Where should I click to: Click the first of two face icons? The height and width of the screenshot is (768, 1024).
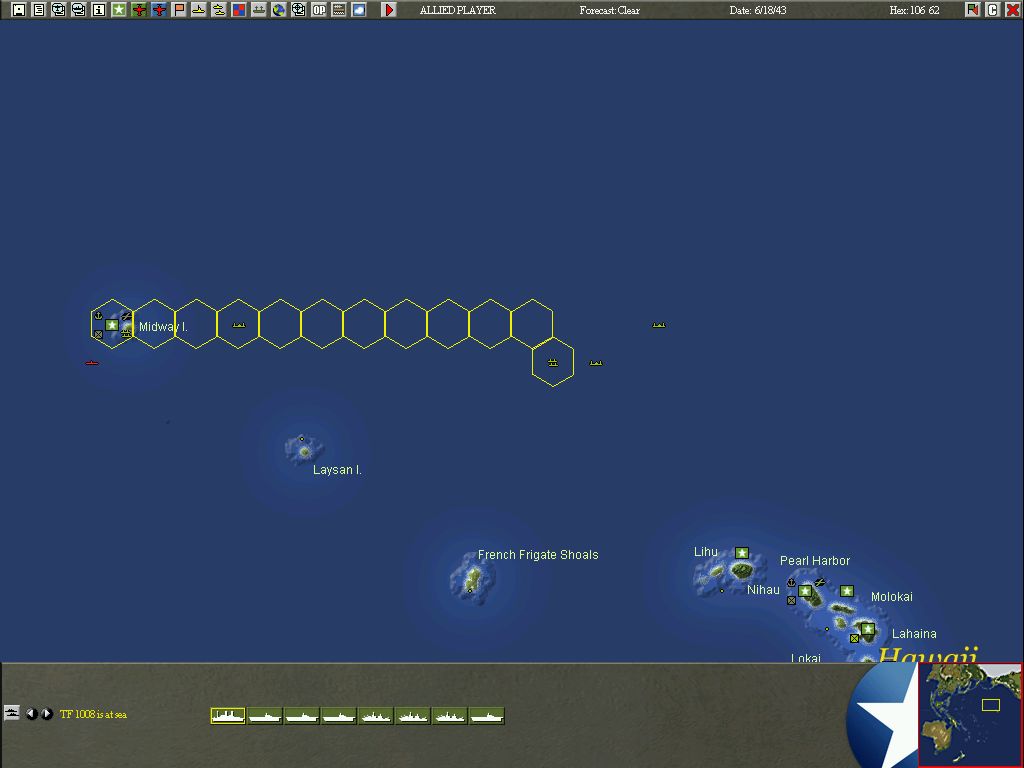click(59, 10)
